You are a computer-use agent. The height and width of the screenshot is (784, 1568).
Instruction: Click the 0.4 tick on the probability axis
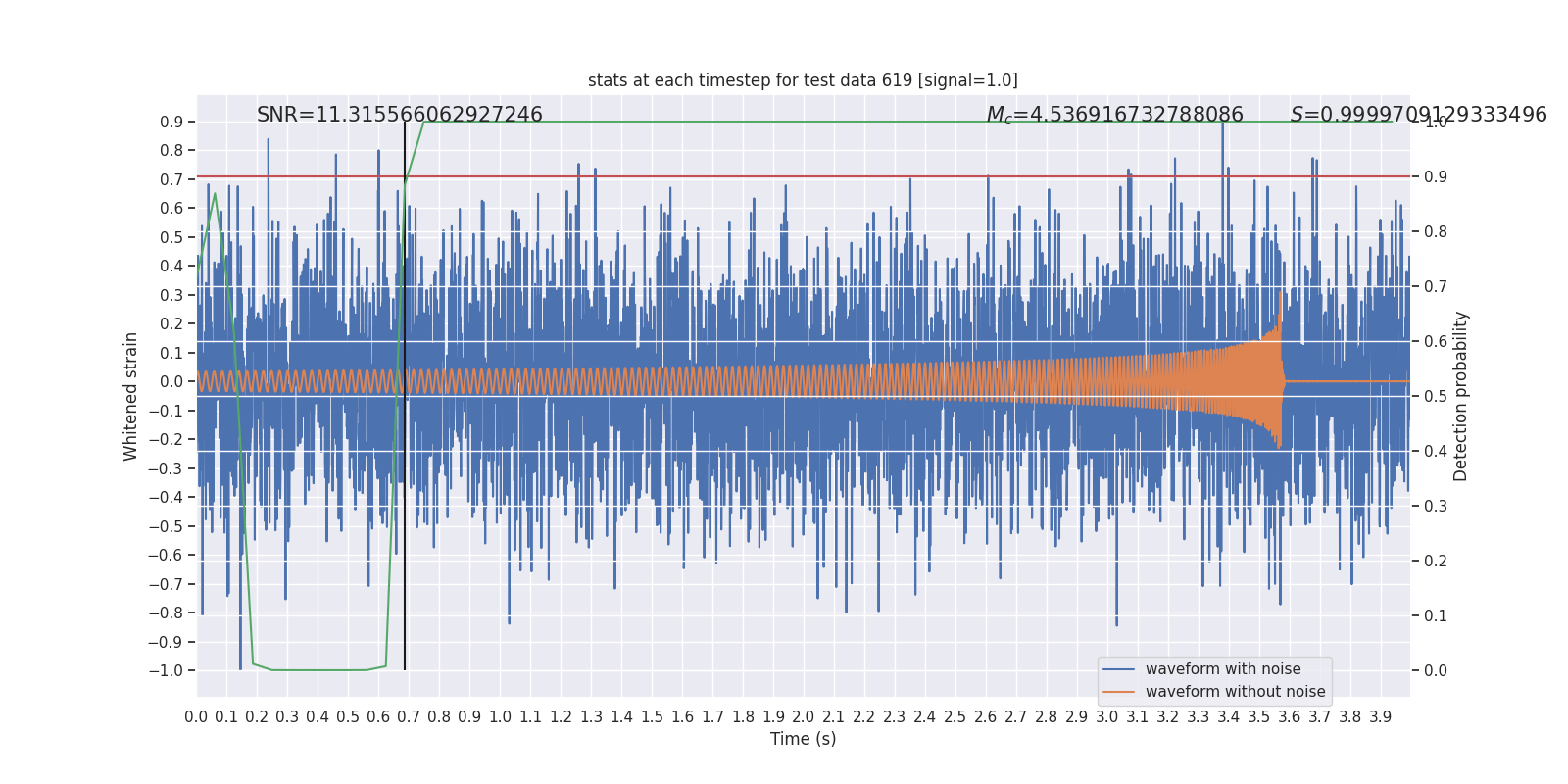[1436, 452]
